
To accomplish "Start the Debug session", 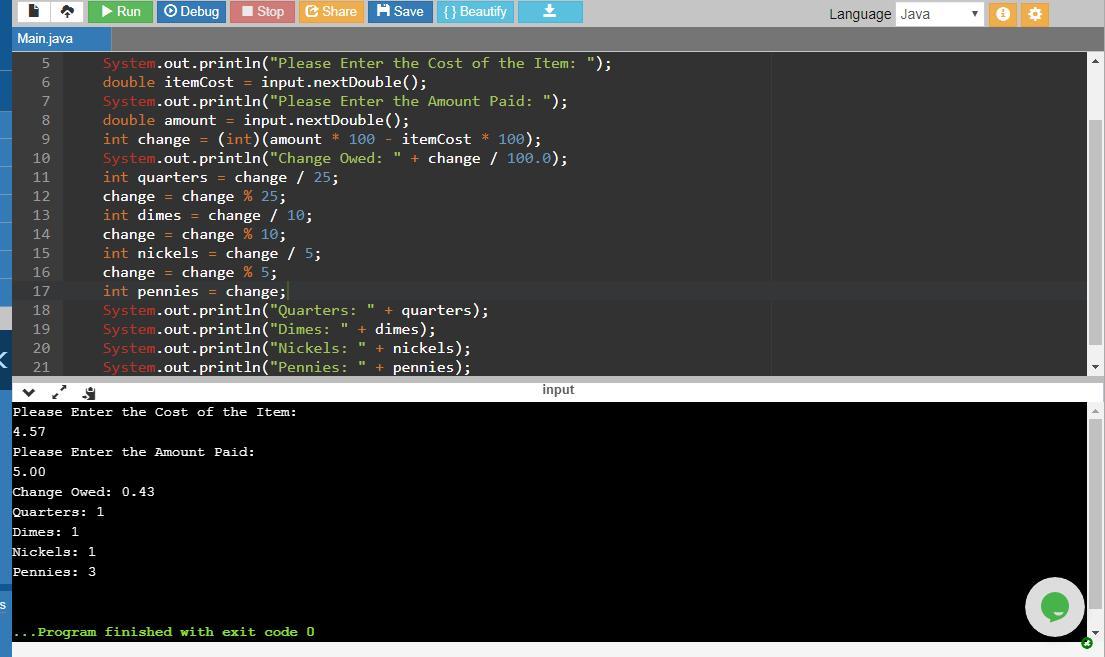I will click(191, 11).
